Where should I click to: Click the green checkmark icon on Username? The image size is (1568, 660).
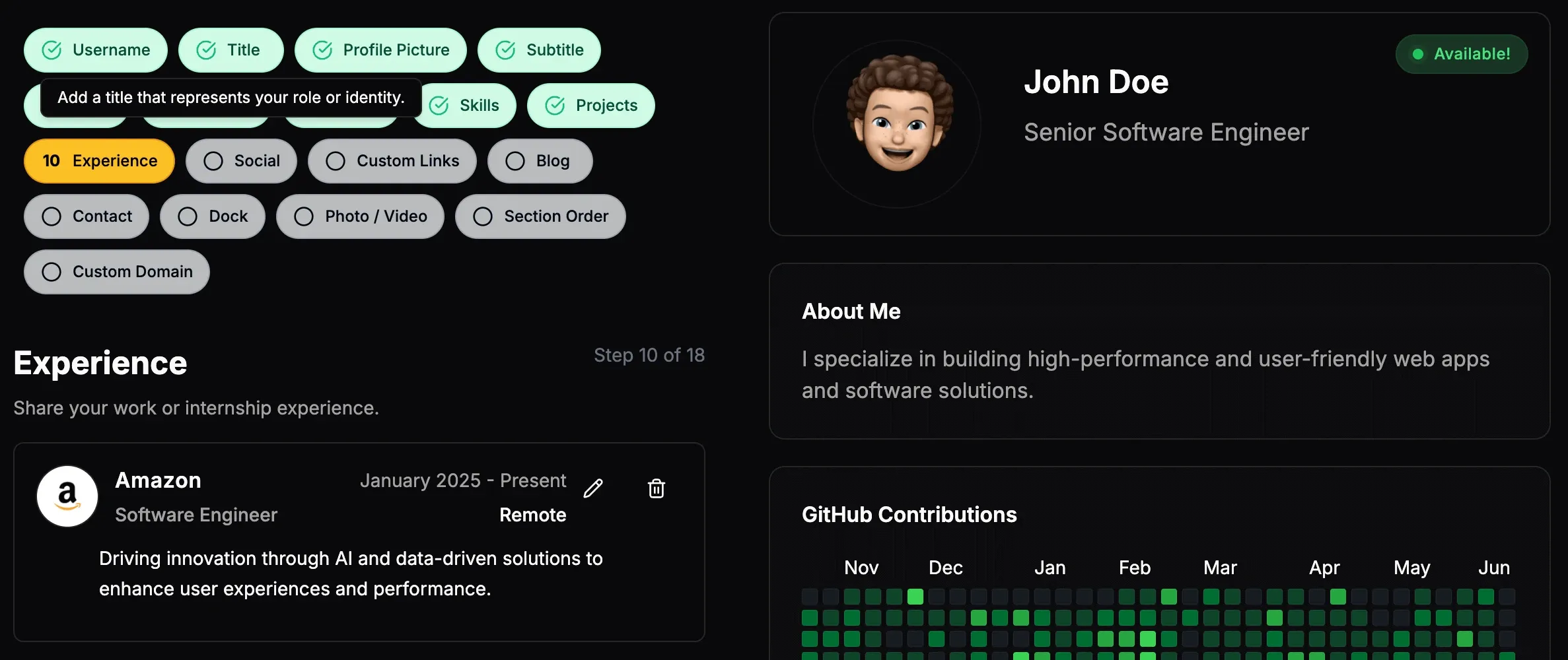tap(52, 50)
